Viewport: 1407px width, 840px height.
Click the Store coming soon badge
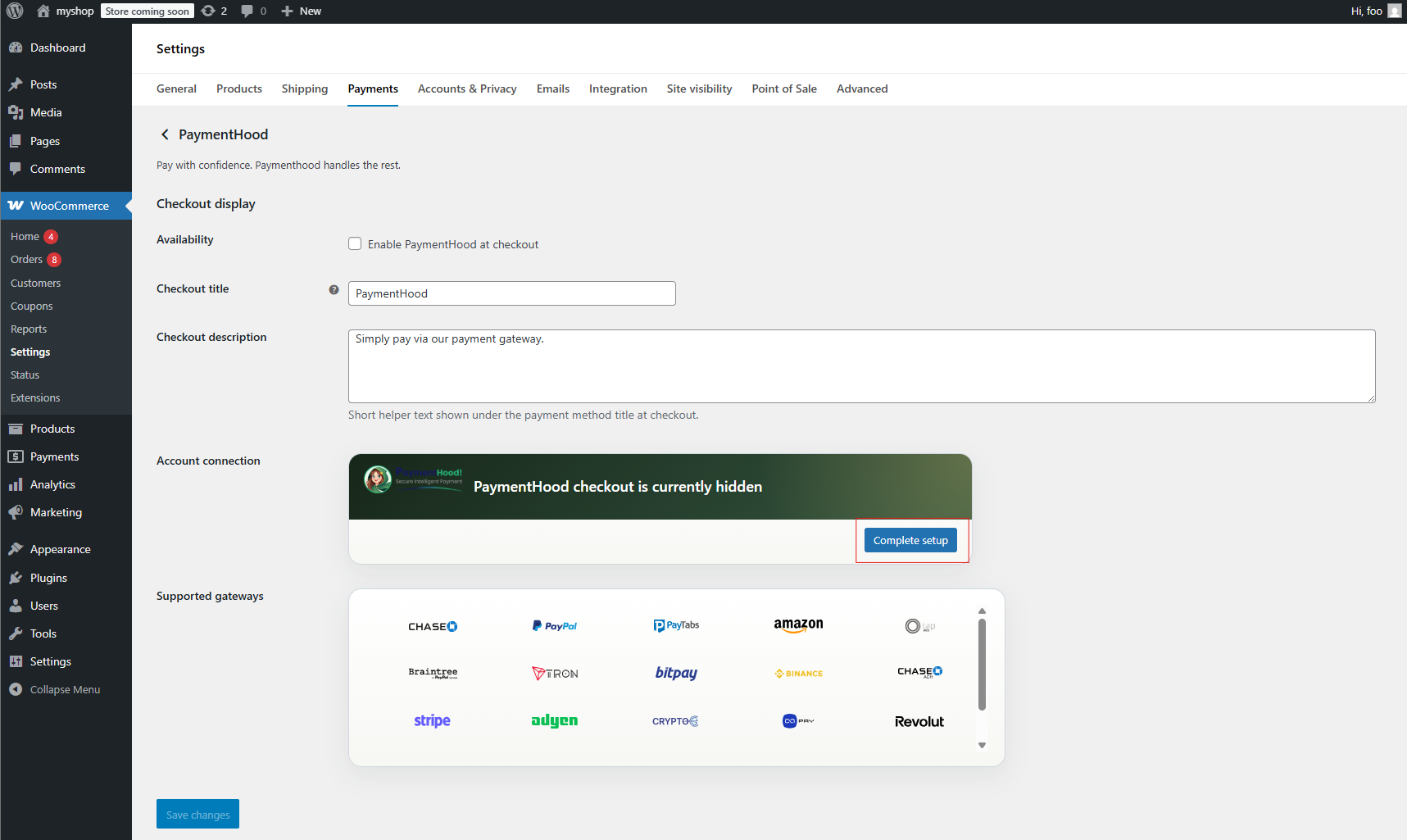coord(148,11)
